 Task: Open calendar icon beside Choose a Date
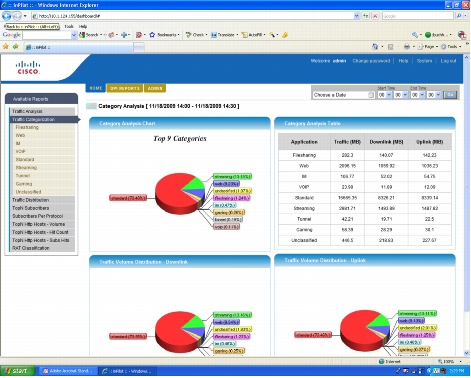pos(371,95)
